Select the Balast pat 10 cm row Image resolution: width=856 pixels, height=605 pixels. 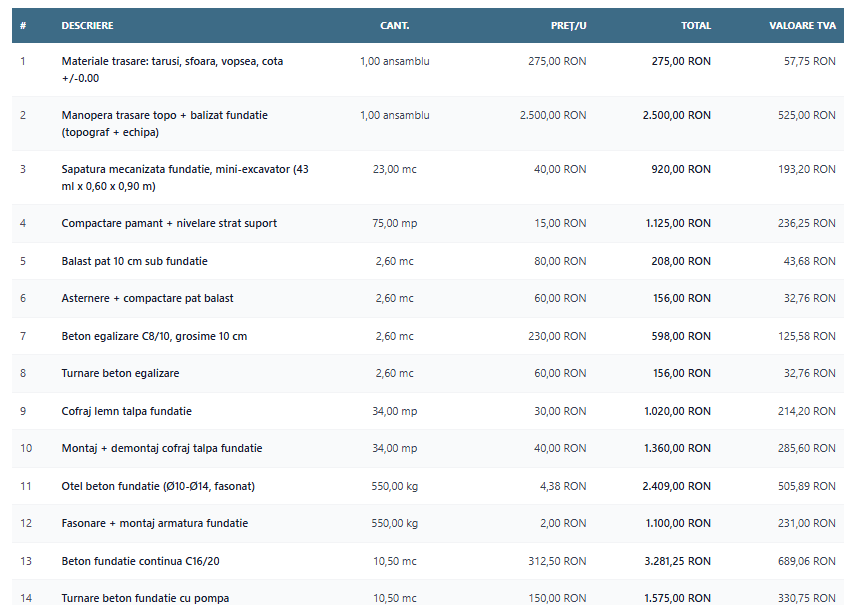[427, 261]
